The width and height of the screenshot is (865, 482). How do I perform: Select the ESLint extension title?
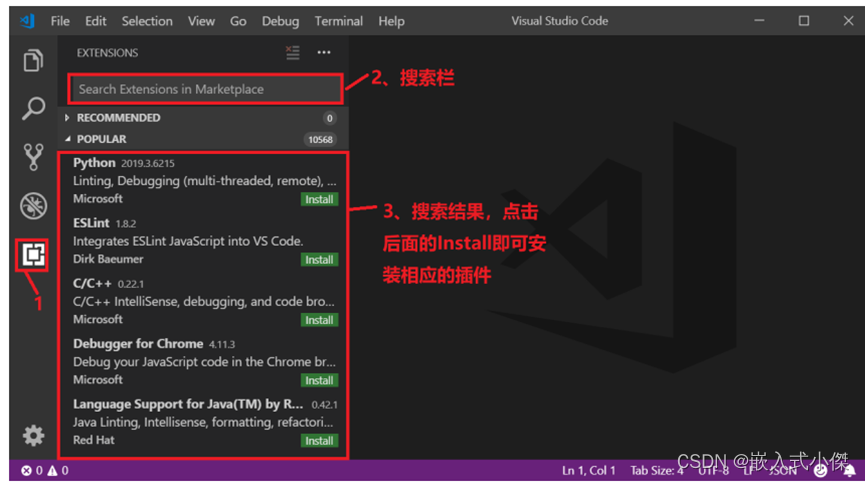pos(91,223)
